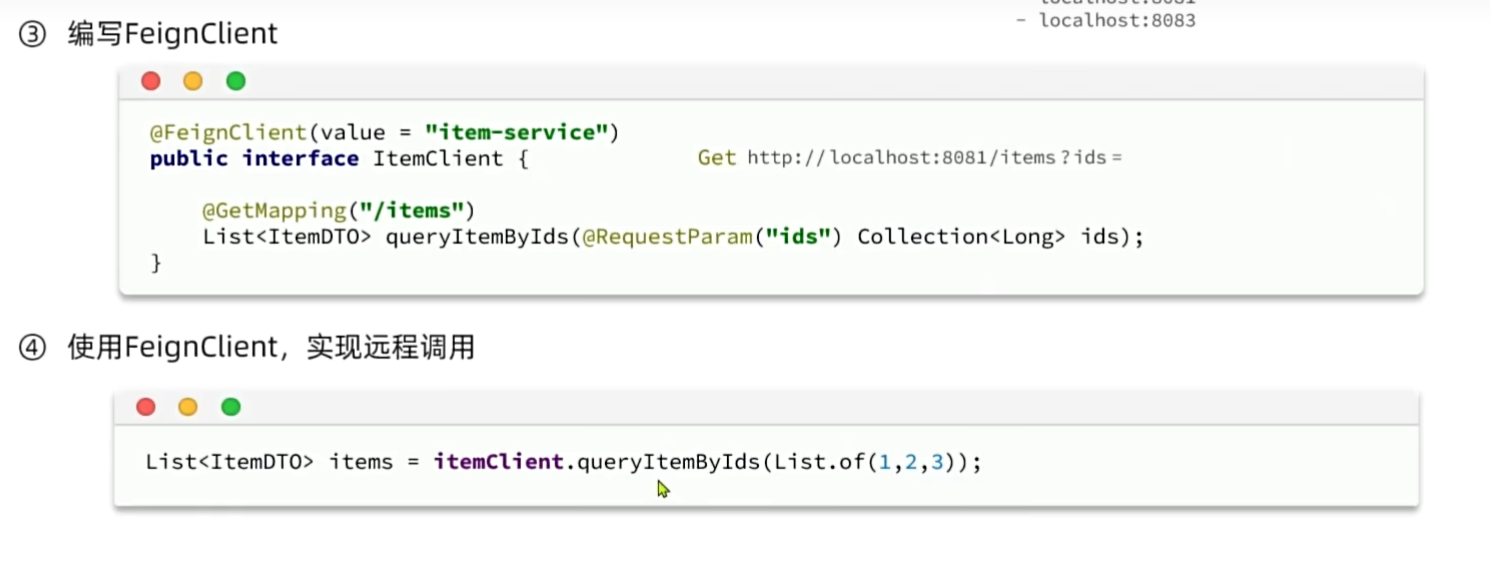Click the green dot in the List.of code window

[231, 406]
